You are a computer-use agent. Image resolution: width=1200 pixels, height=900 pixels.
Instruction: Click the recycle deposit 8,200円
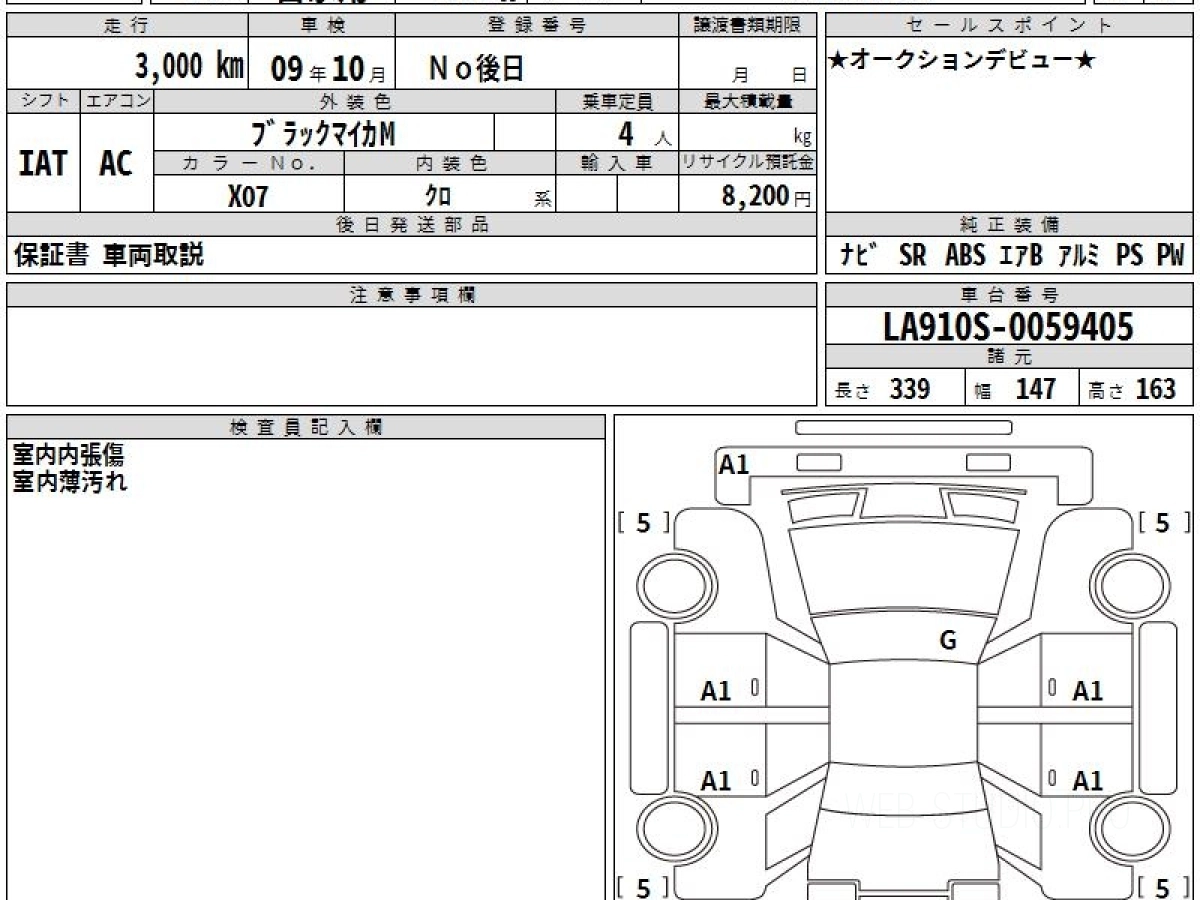[x=766, y=196]
